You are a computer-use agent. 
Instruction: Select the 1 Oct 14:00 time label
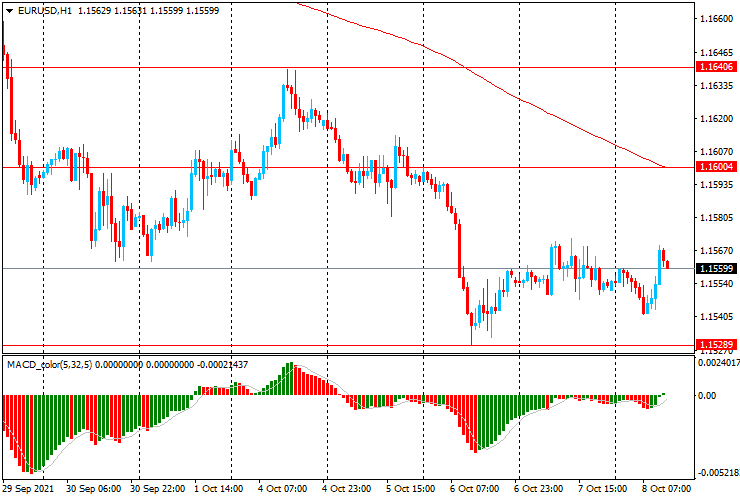click(x=219, y=488)
